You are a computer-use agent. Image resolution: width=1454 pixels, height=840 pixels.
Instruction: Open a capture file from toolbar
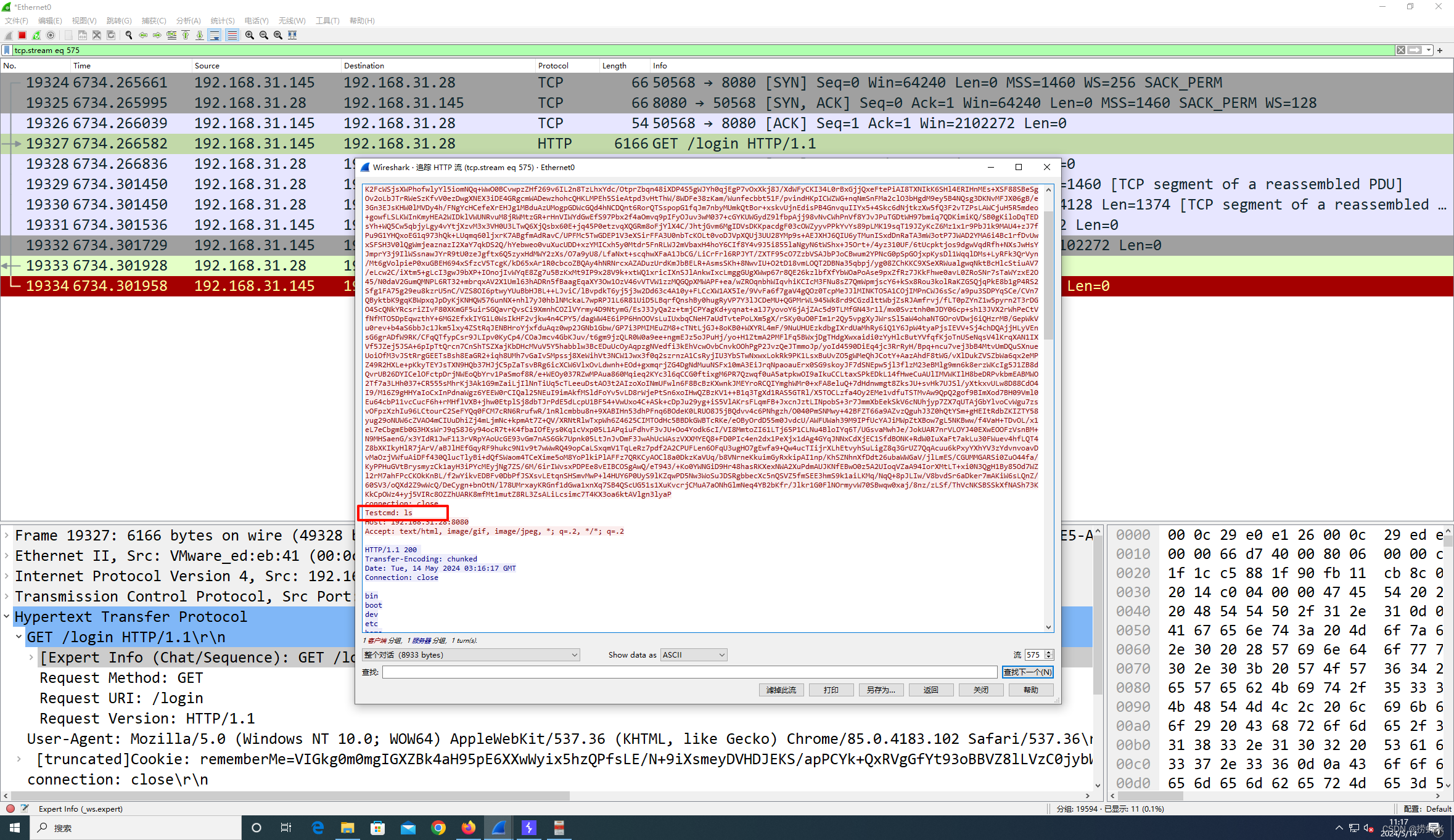[x=68, y=35]
